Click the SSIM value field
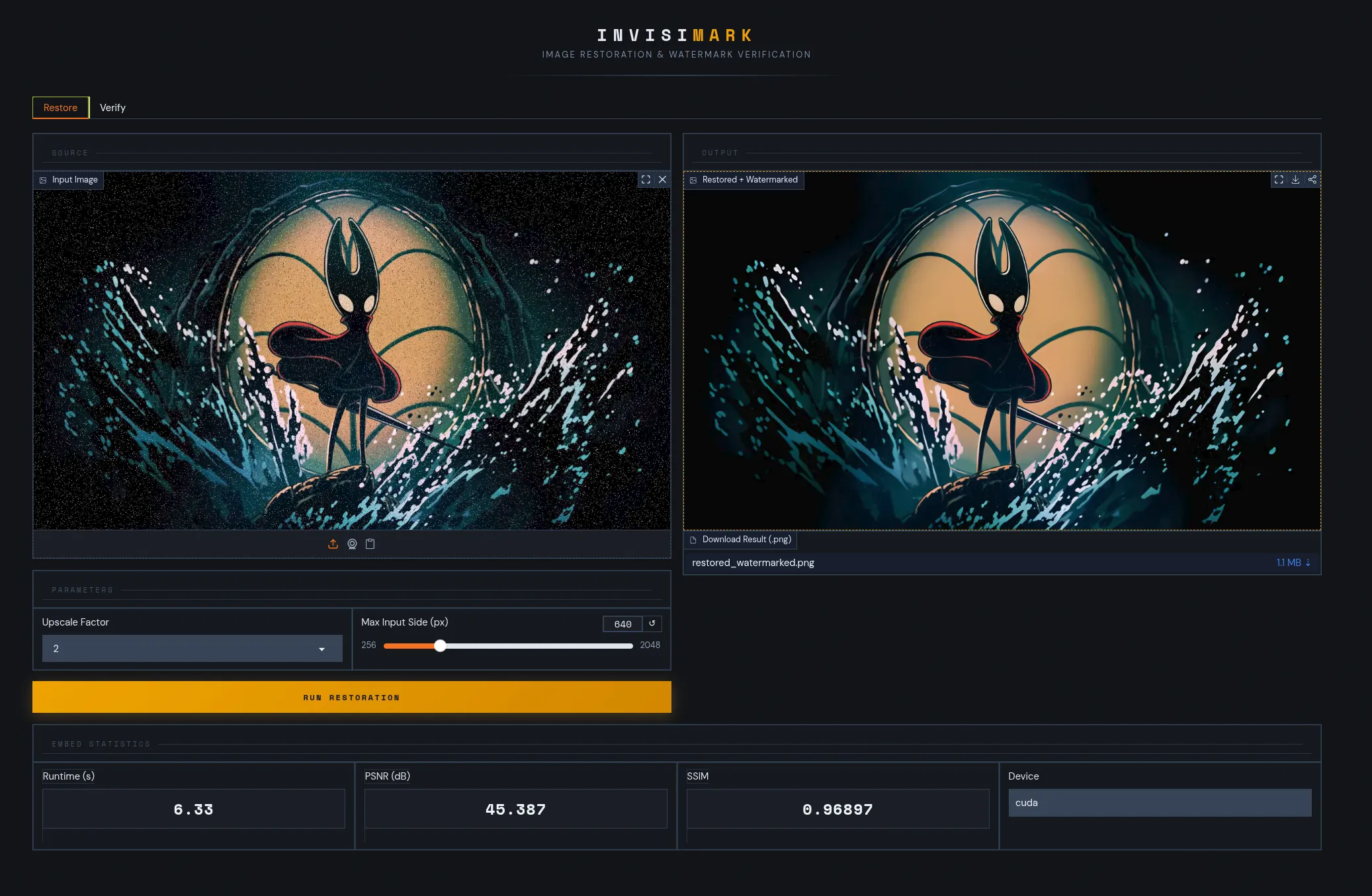Image resolution: width=1372 pixels, height=896 pixels. click(x=838, y=809)
